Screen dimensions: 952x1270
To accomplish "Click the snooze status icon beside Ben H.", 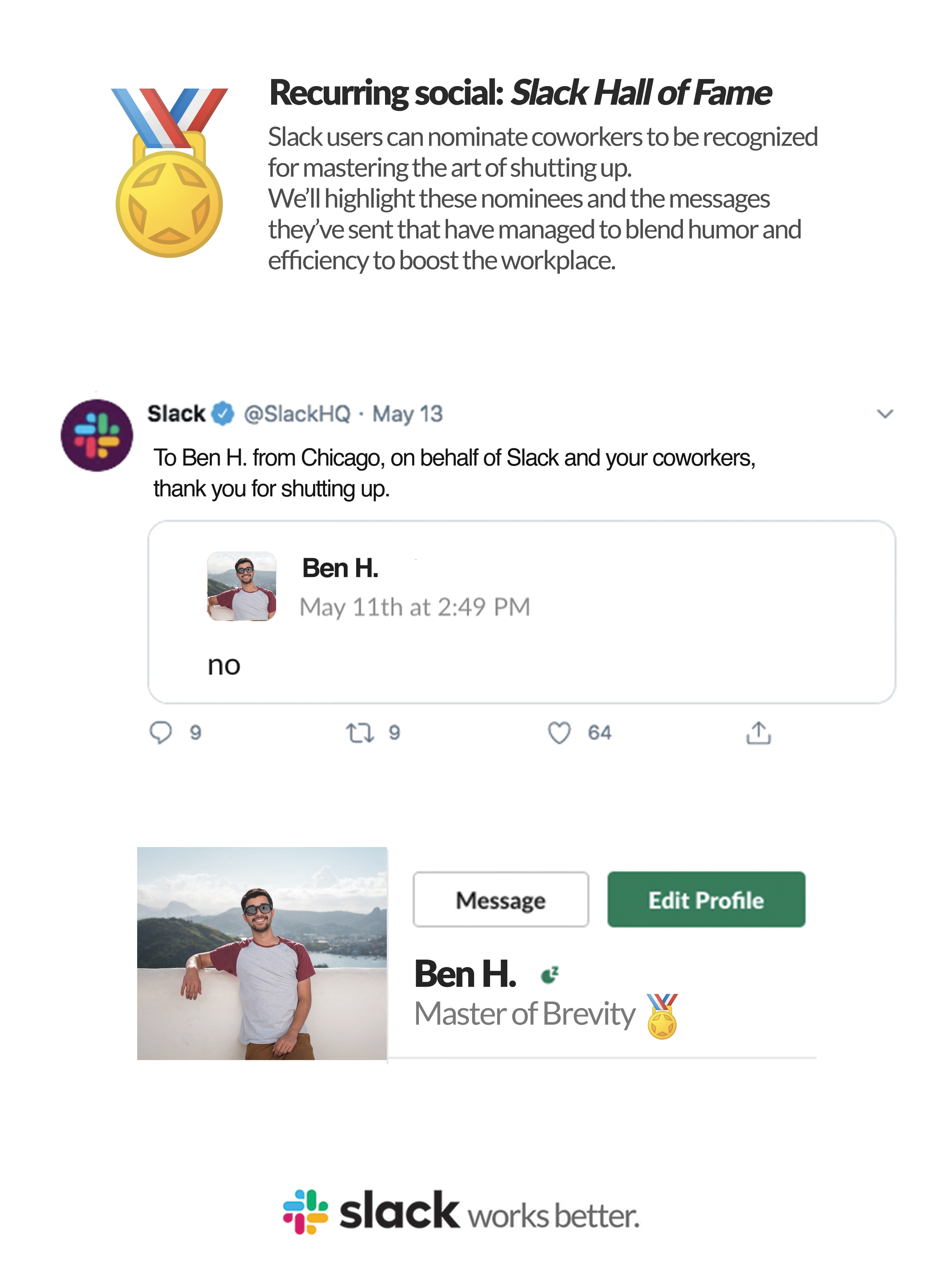I will click(550, 974).
